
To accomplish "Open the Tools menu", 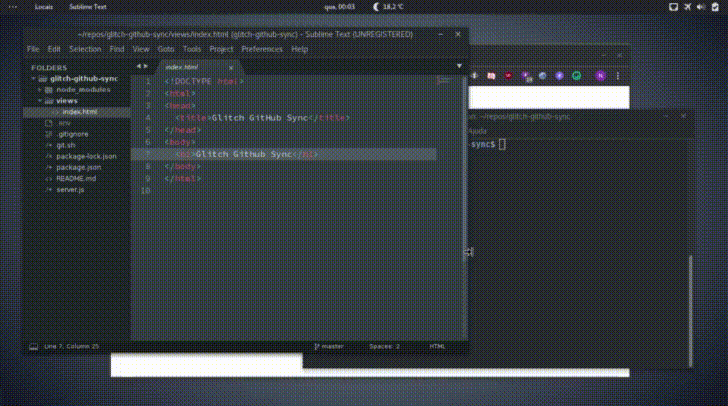I will pyautogui.click(x=192, y=49).
